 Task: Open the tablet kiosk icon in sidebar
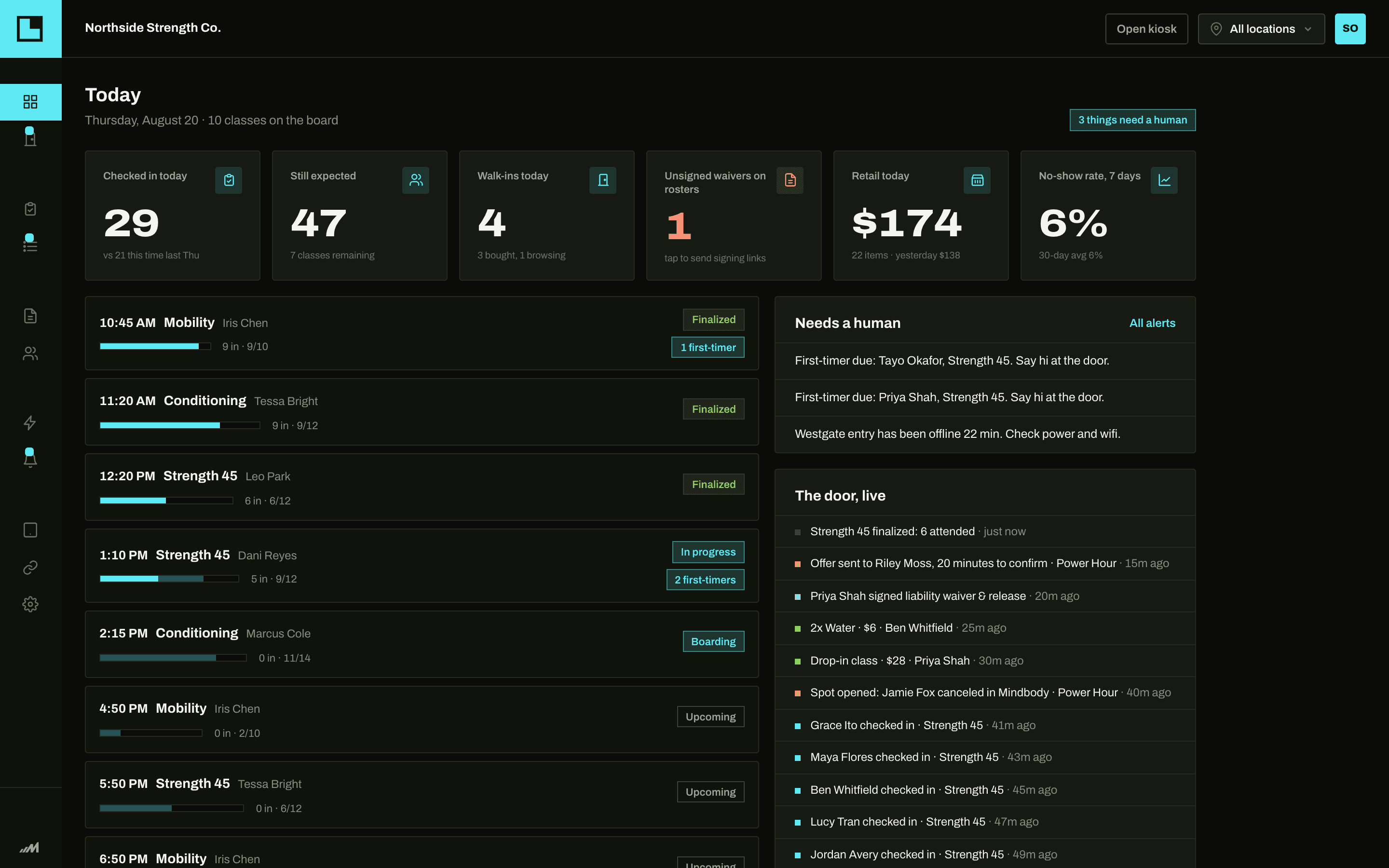click(30, 530)
